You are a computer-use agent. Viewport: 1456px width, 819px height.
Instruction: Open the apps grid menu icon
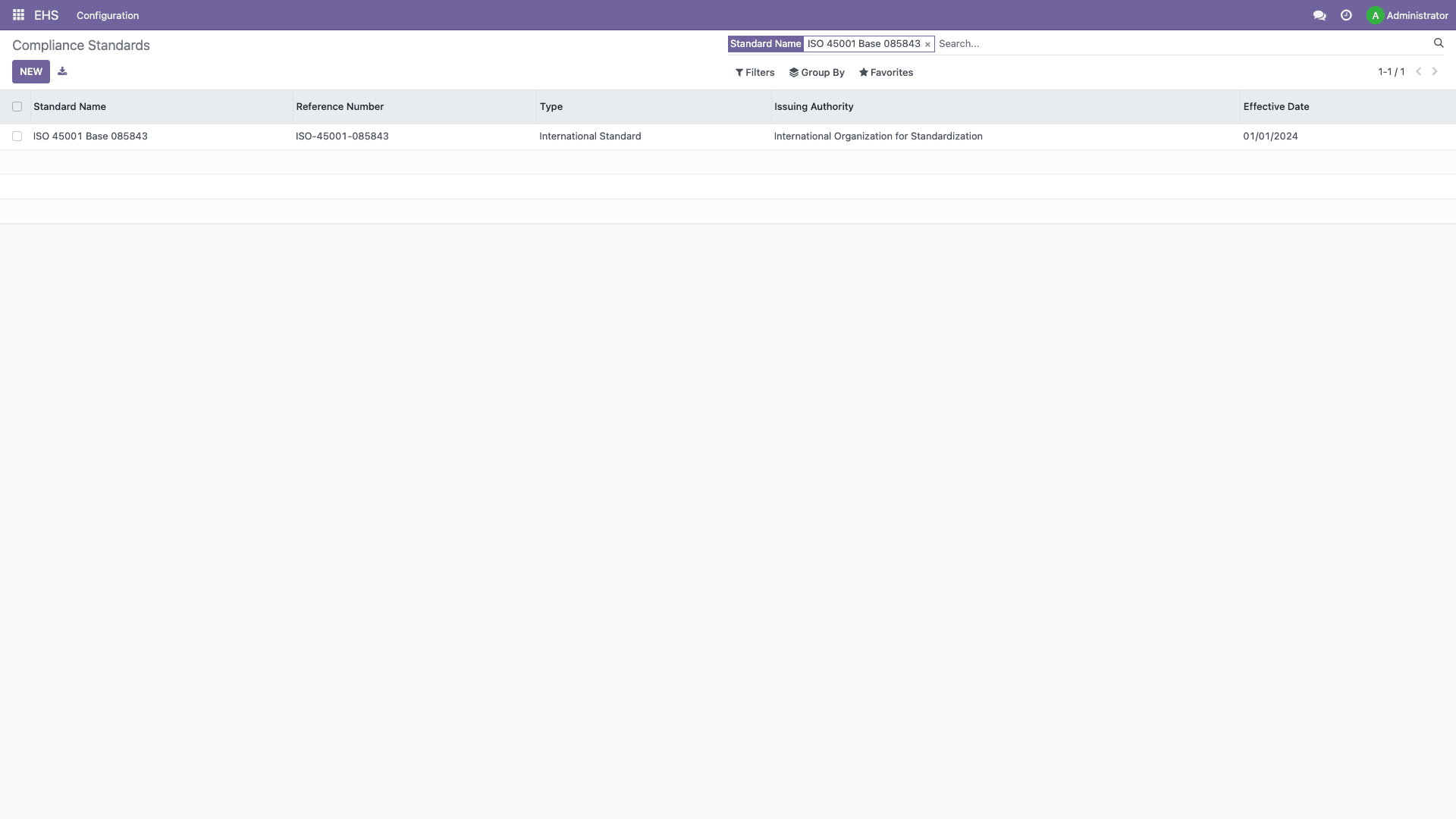click(x=18, y=15)
